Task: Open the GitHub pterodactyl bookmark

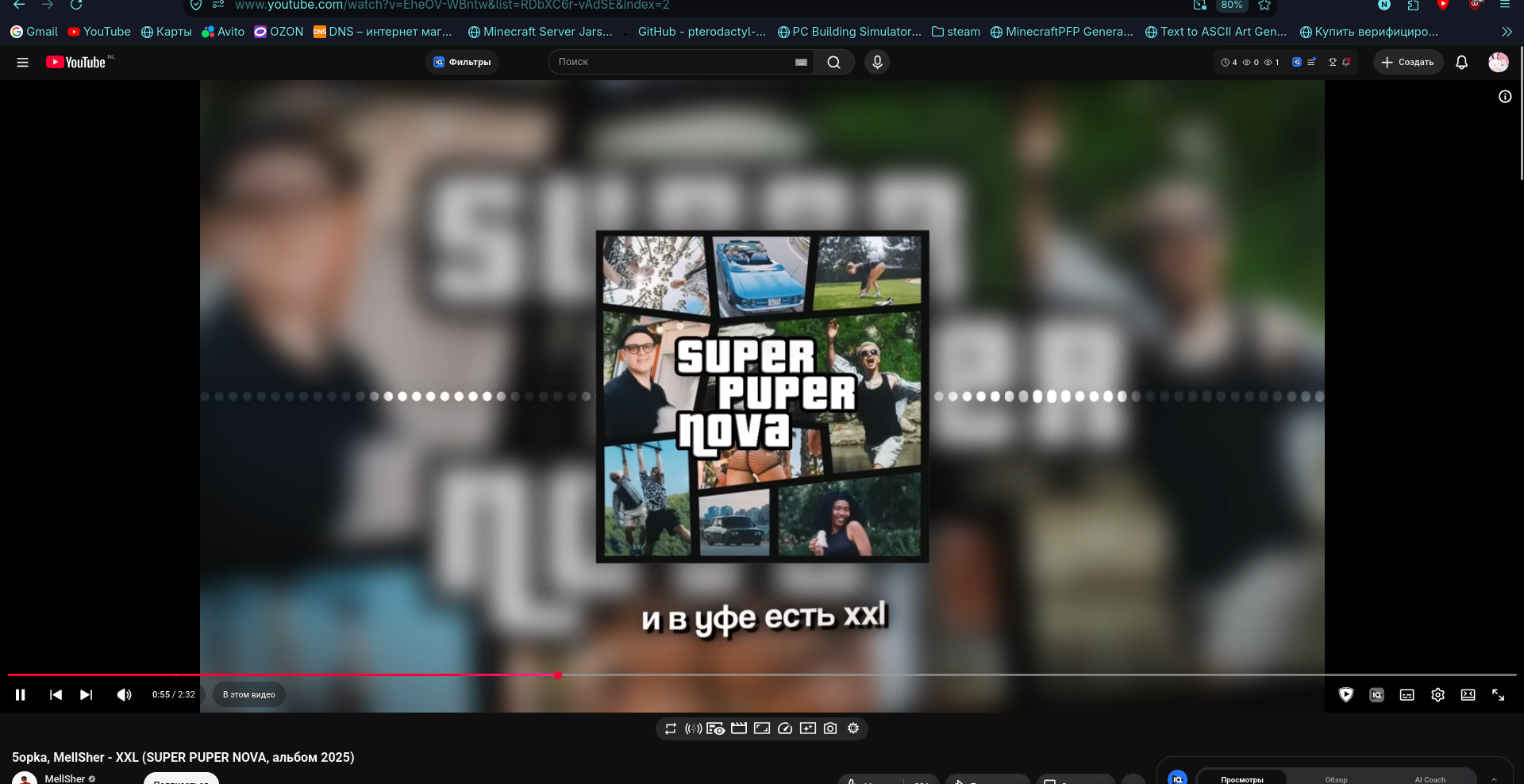Action: tap(695, 32)
